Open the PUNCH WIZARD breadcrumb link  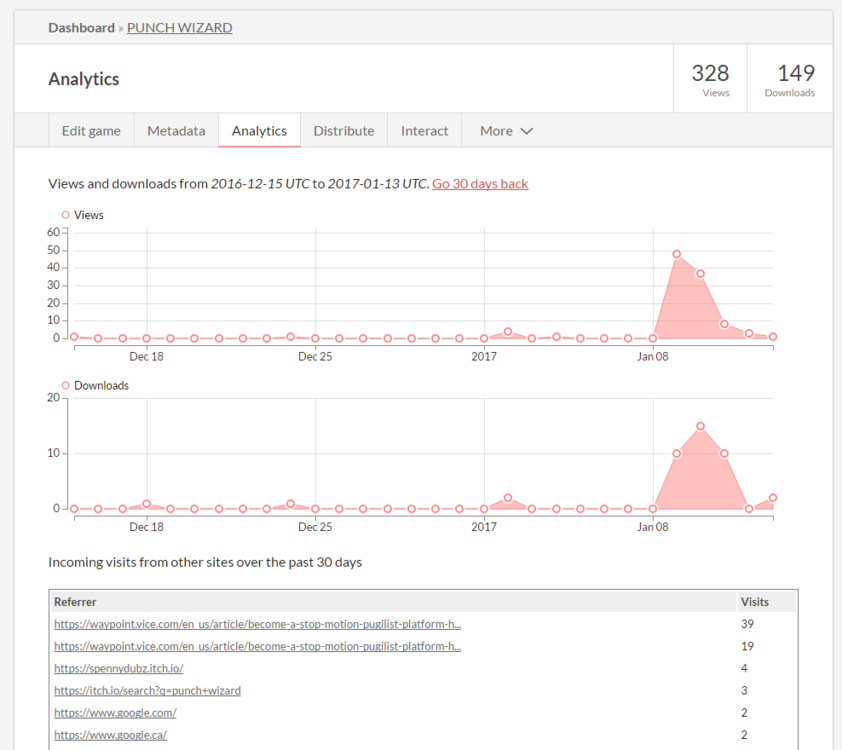(179, 28)
